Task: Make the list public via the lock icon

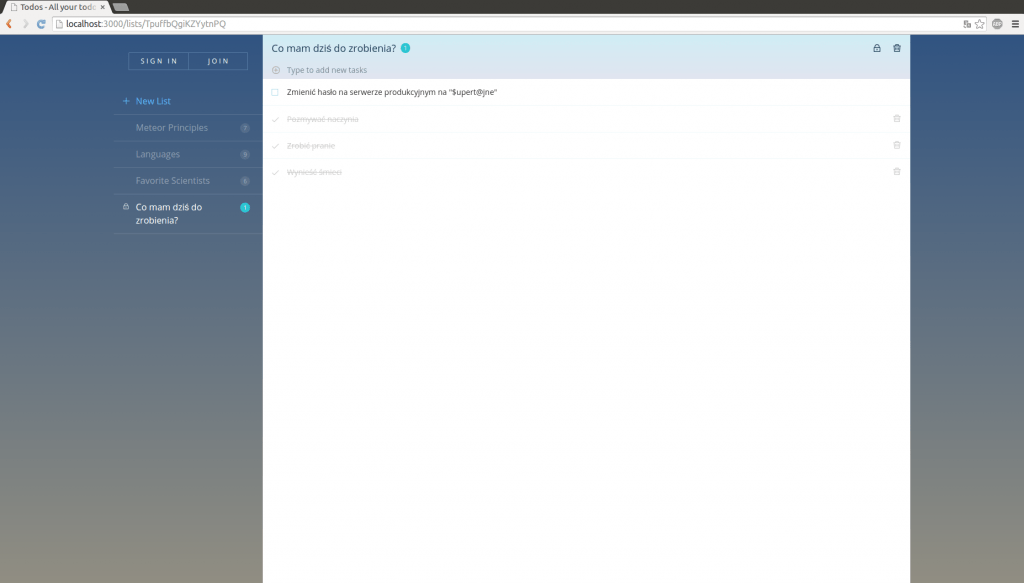Action: point(877,47)
